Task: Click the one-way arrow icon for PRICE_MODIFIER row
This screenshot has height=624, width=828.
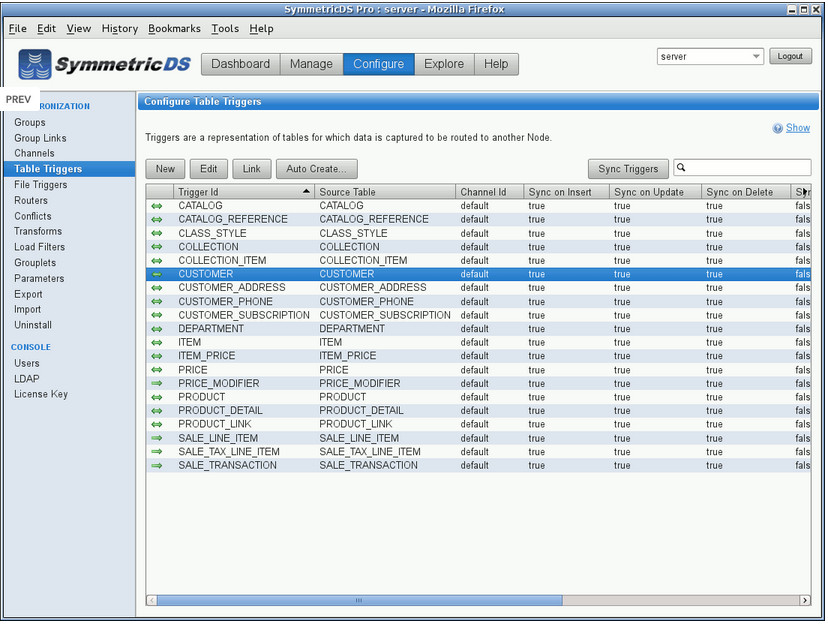Action: pyautogui.click(x=157, y=383)
